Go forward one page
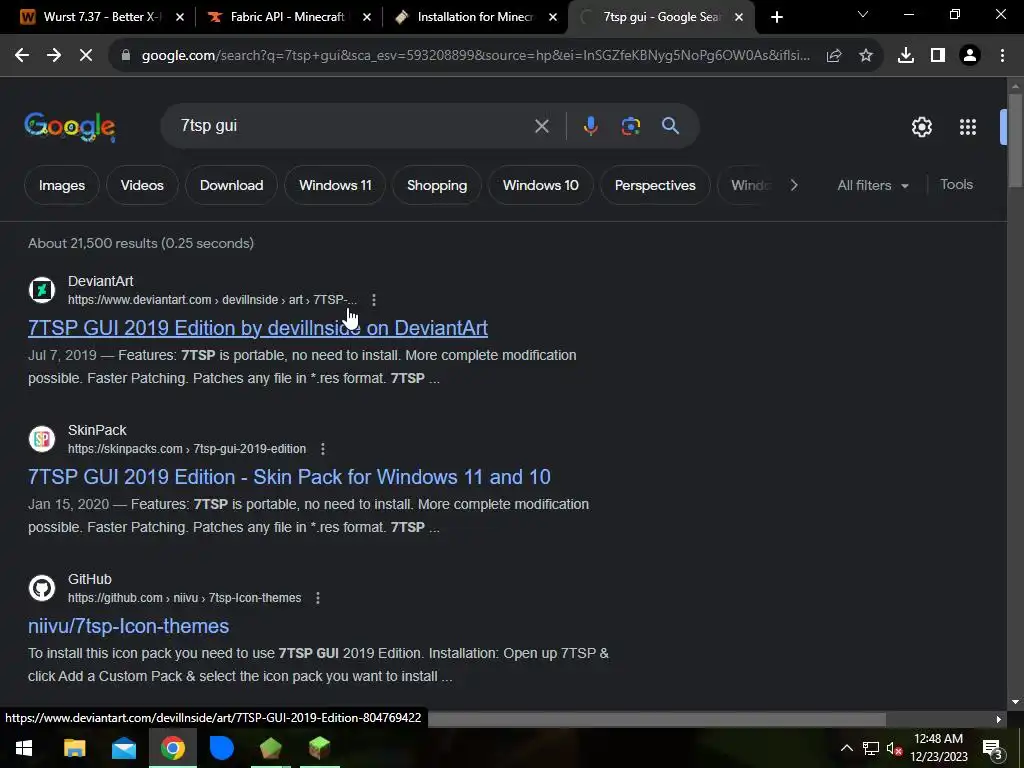The width and height of the screenshot is (1024, 768). [54, 56]
